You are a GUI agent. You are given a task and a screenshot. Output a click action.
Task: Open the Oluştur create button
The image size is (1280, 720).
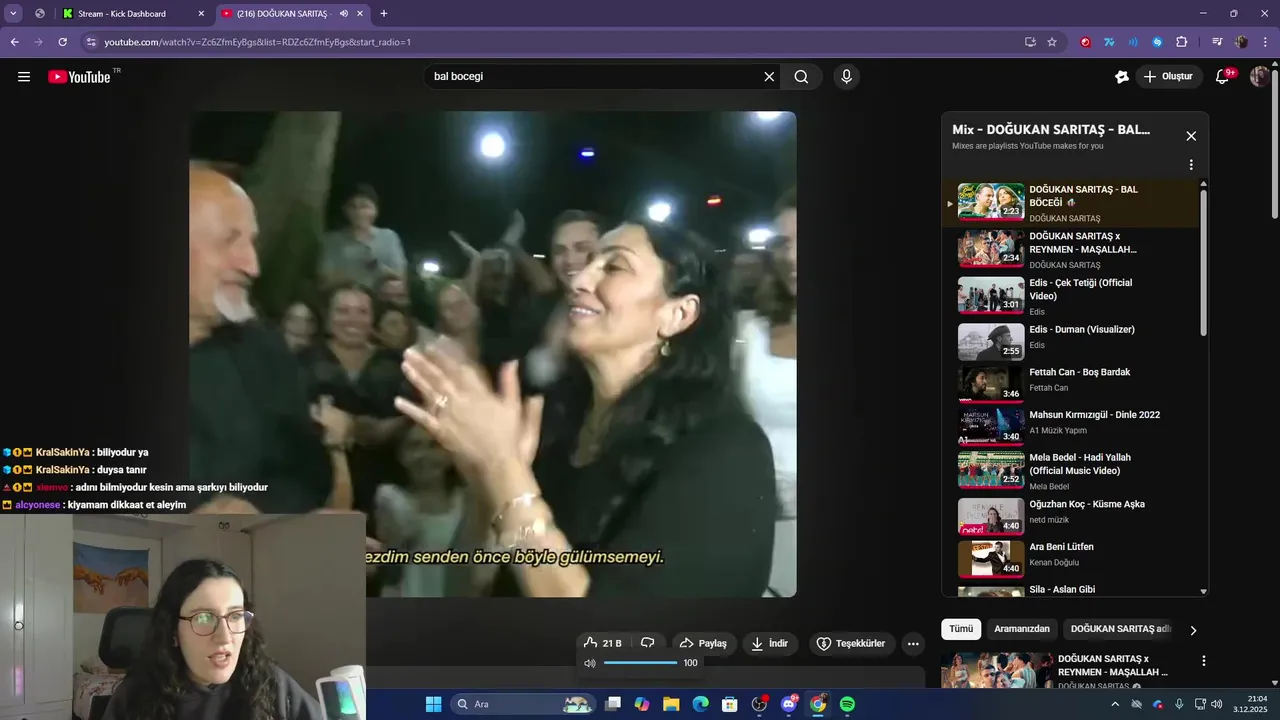[x=1169, y=77]
